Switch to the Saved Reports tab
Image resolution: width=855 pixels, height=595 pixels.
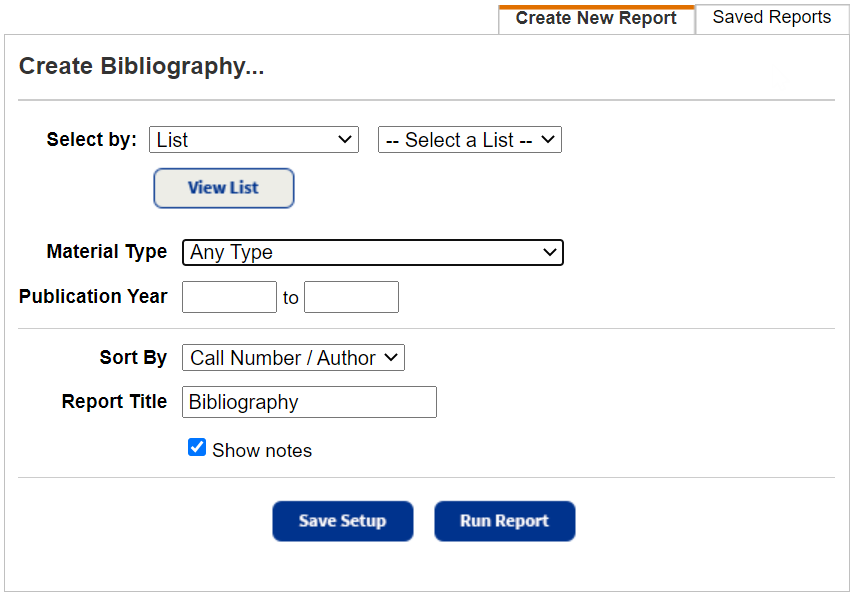[771, 17]
